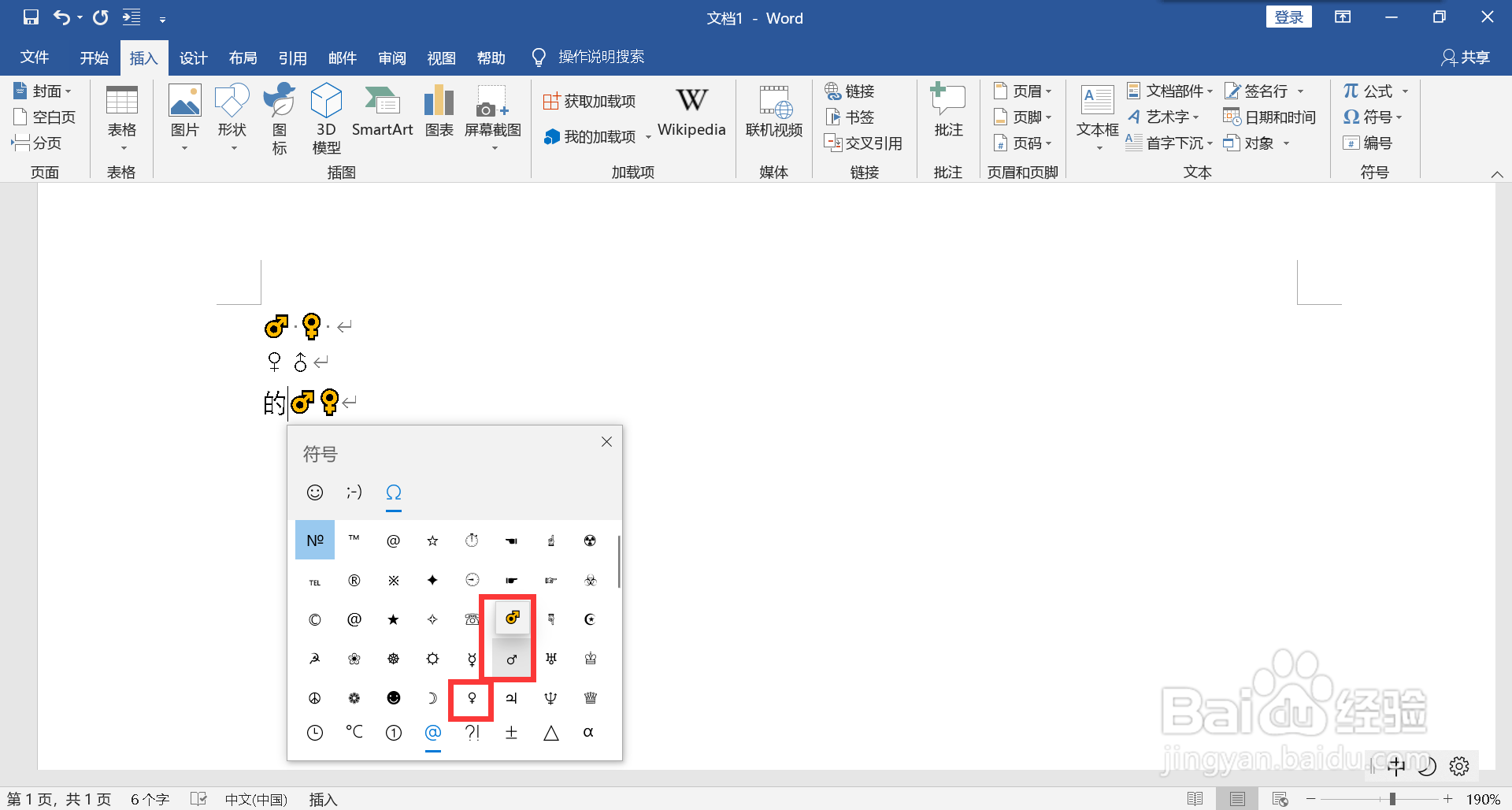Insert the plain male ♂ symbol

pos(512,659)
